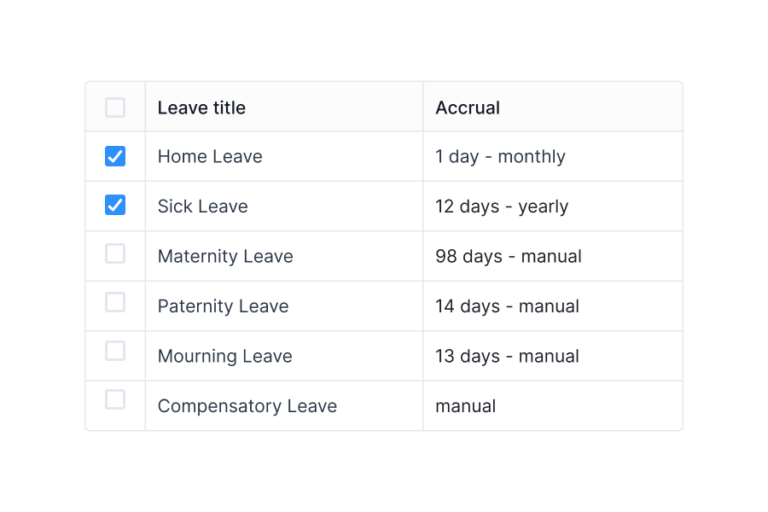768x512 pixels.
Task: Open the Maternity Leave entry
Action: click(225, 257)
